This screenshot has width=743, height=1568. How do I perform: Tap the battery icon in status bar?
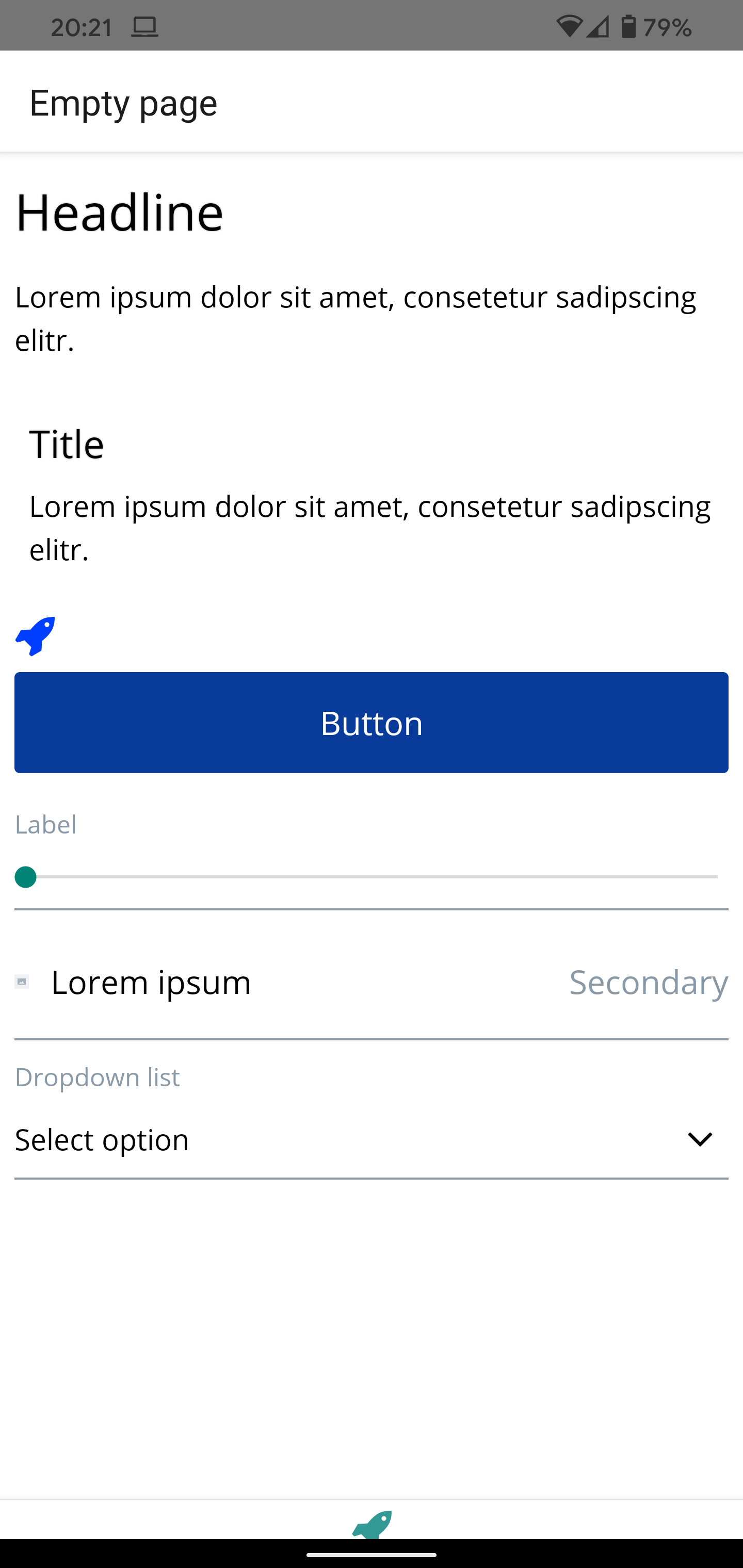628,27
